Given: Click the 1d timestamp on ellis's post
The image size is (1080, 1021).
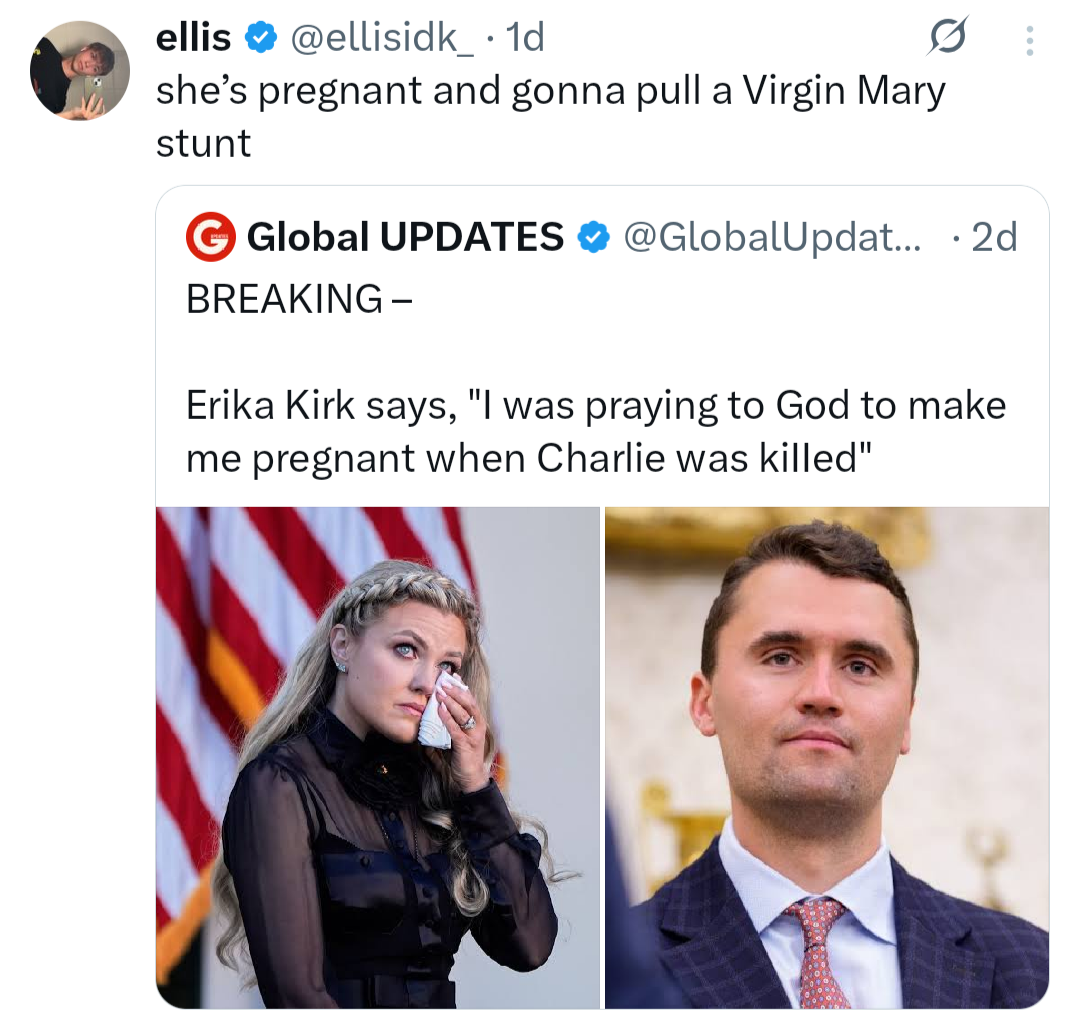Looking at the screenshot, I should [525, 38].
